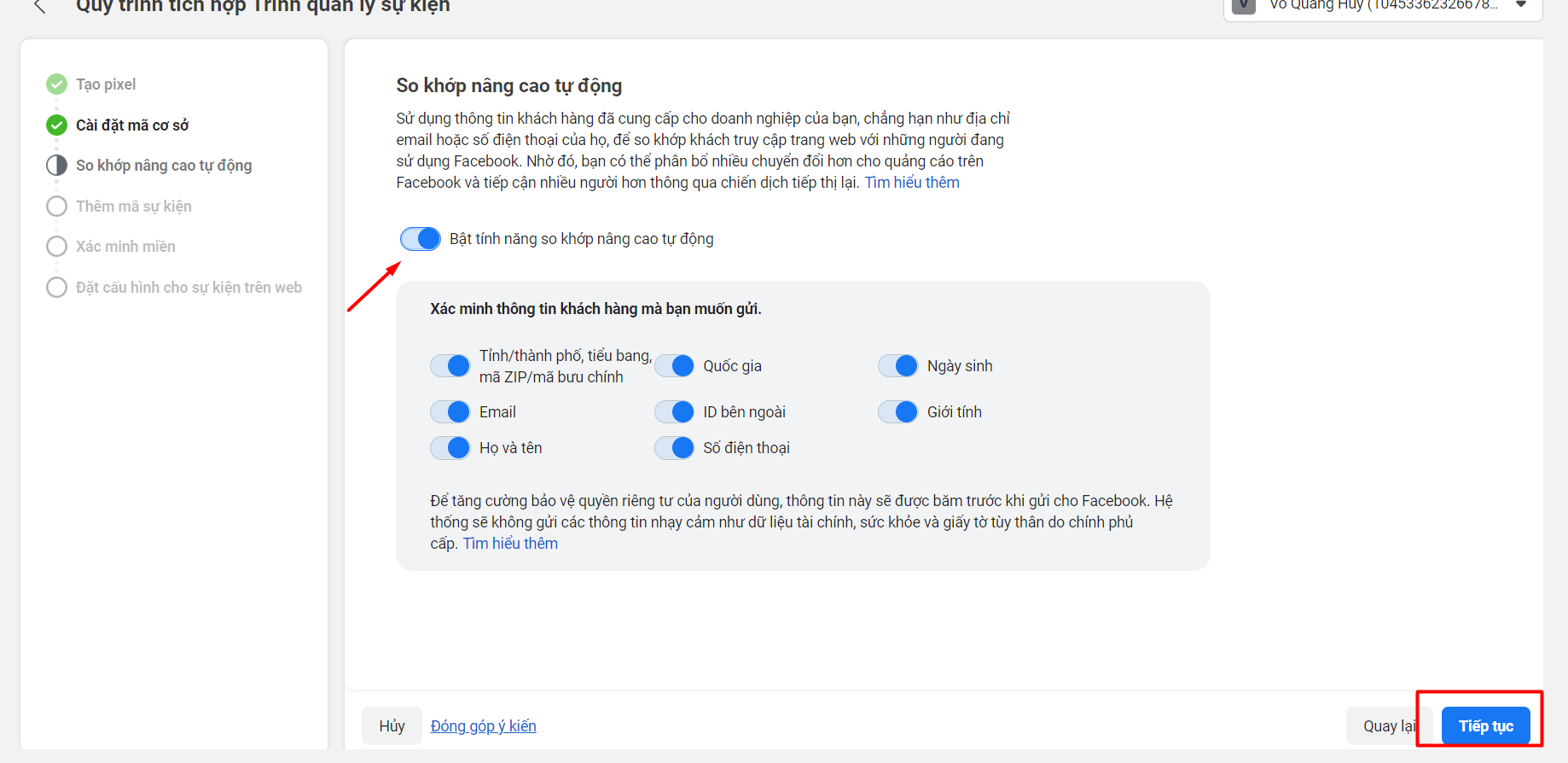Click the Hủy button

pos(392,726)
